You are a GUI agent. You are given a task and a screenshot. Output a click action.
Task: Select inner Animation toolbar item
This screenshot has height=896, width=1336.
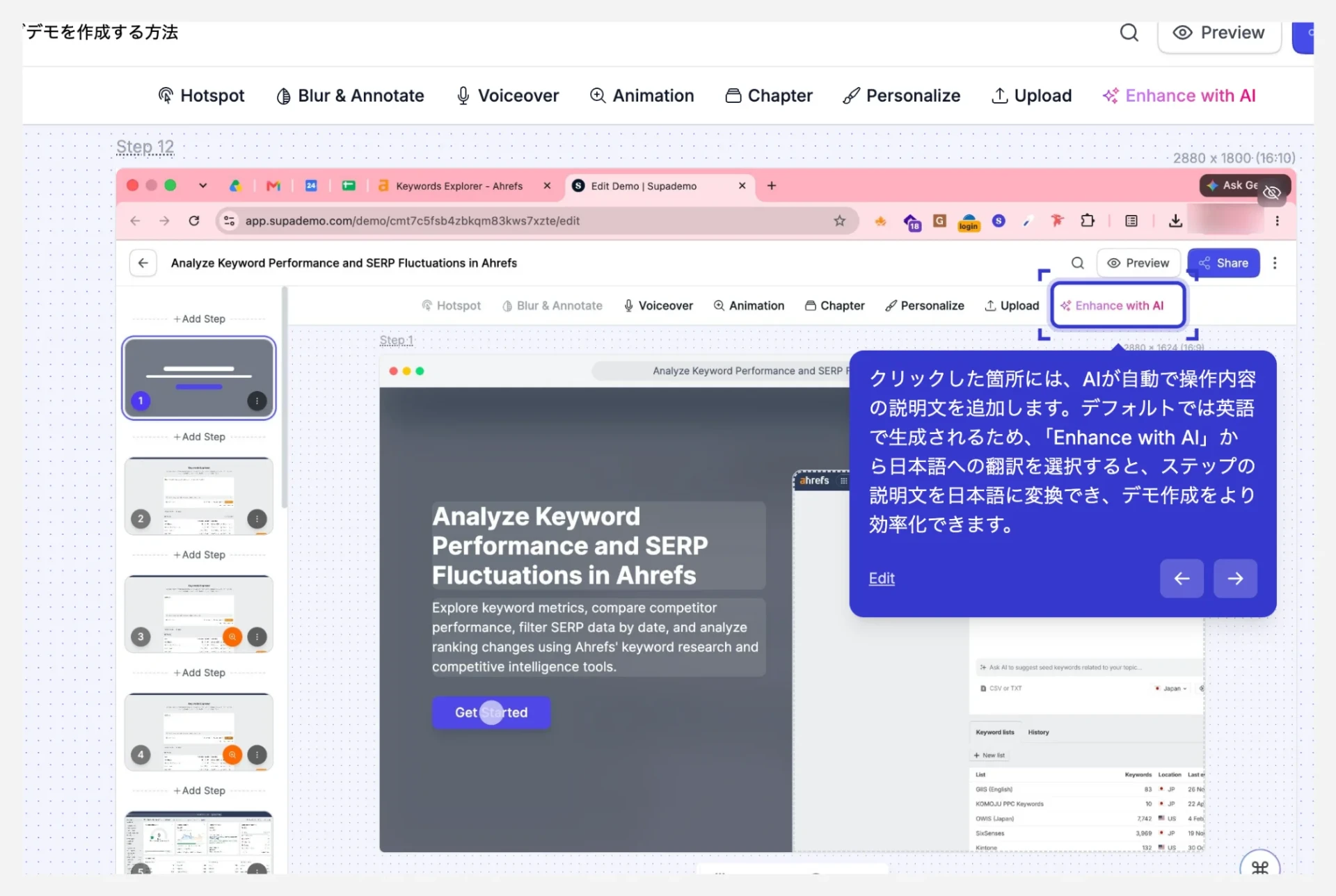click(x=749, y=305)
